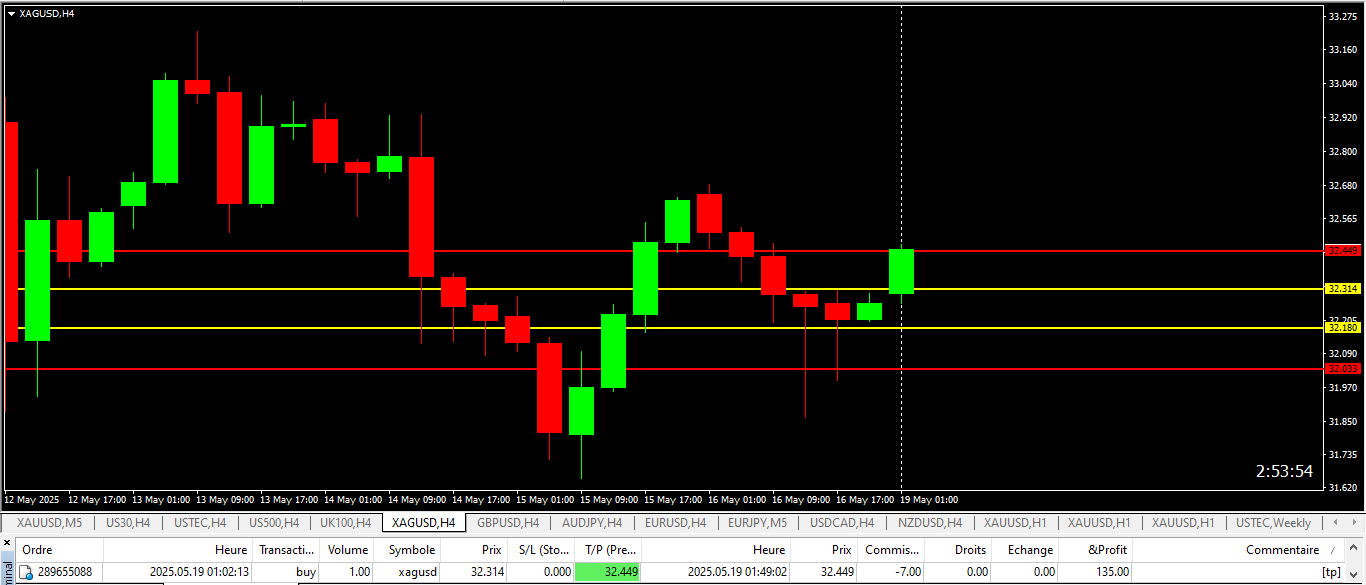Click the green candle at 19 May 01:00
Viewport: 1366px width, 585px height.
901,271
